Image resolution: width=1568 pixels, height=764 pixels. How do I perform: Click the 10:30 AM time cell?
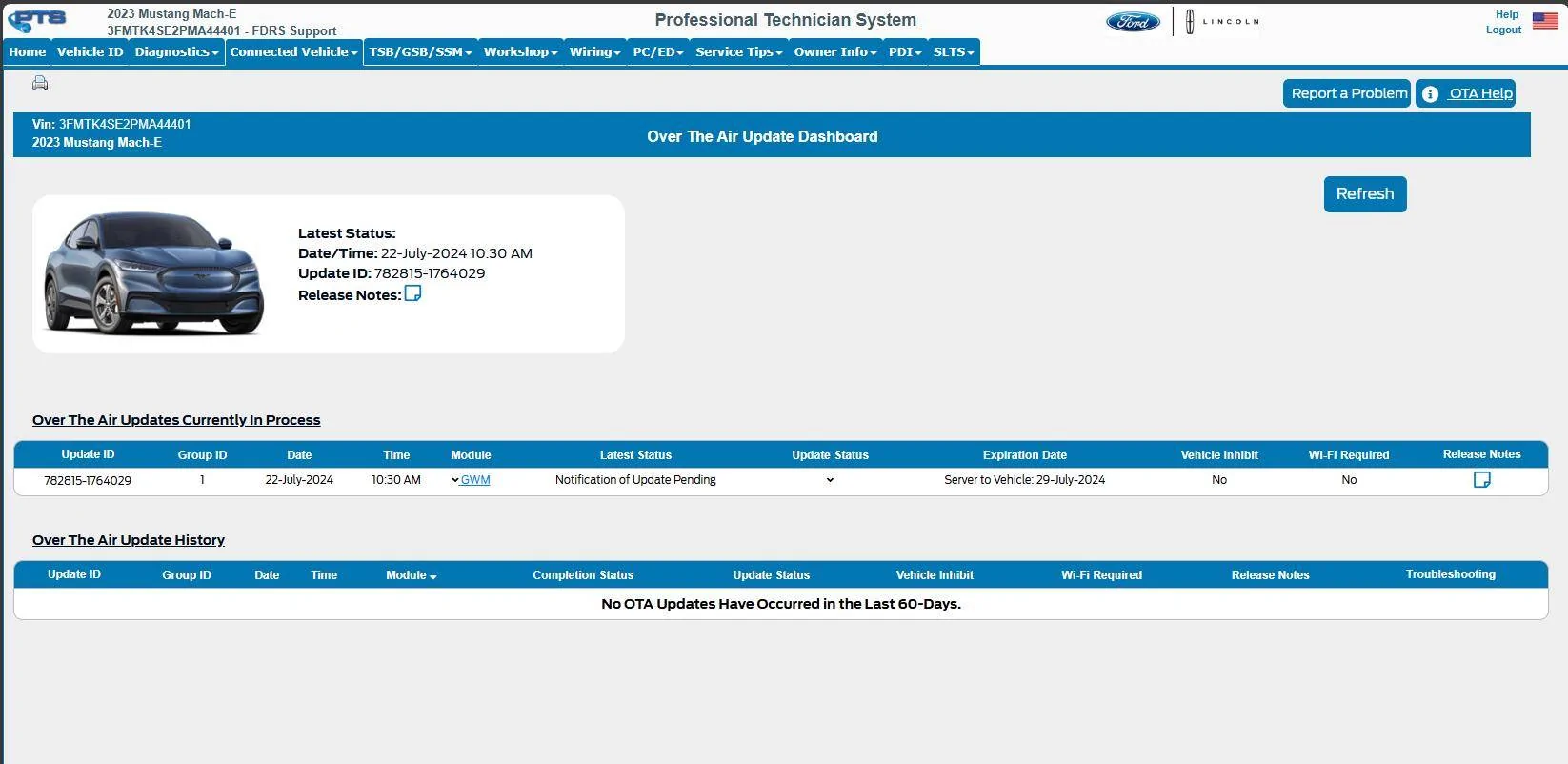pos(396,480)
